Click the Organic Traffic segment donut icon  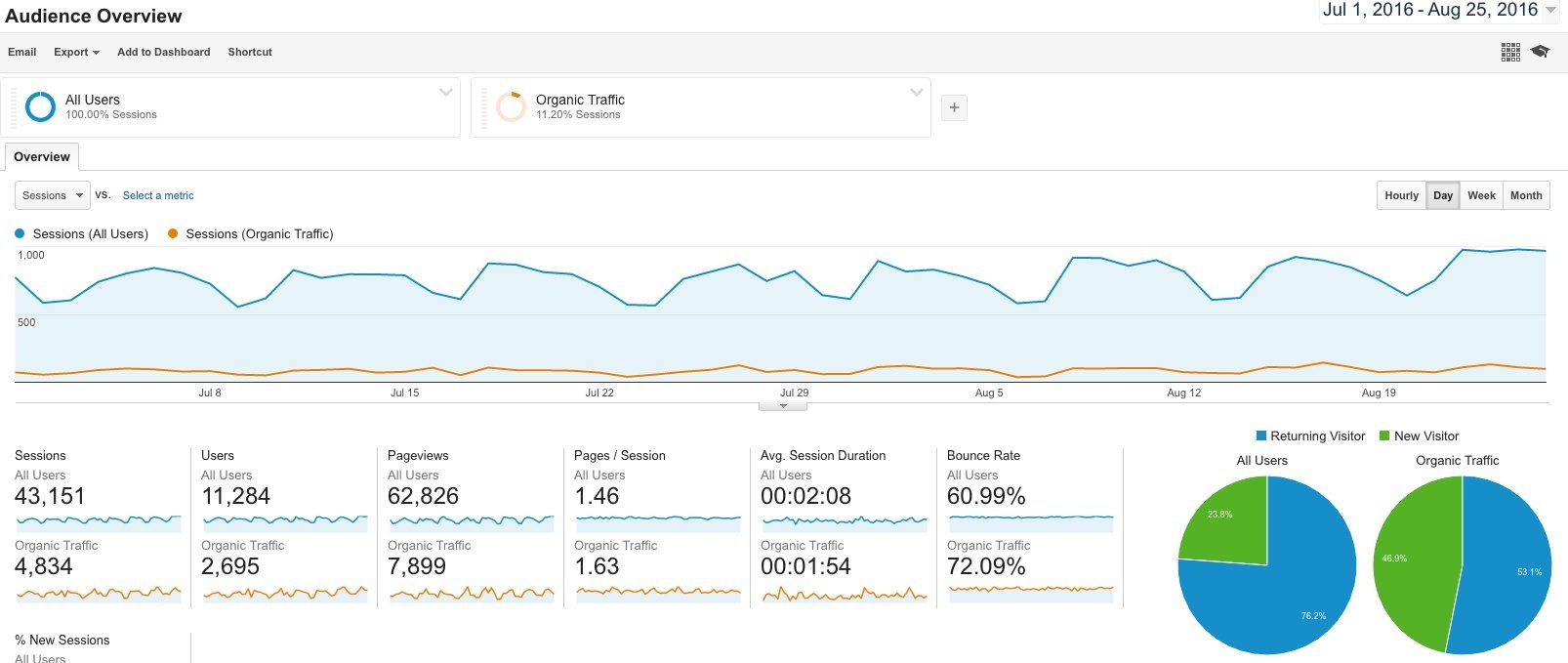point(511,106)
